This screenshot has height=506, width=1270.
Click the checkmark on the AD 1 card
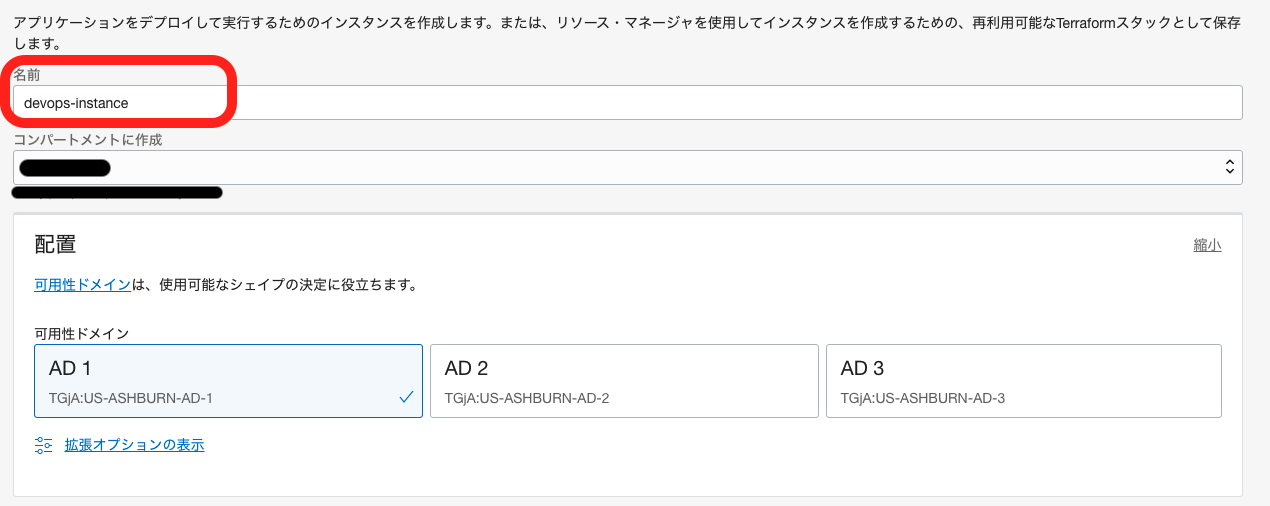tap(406, 397)
